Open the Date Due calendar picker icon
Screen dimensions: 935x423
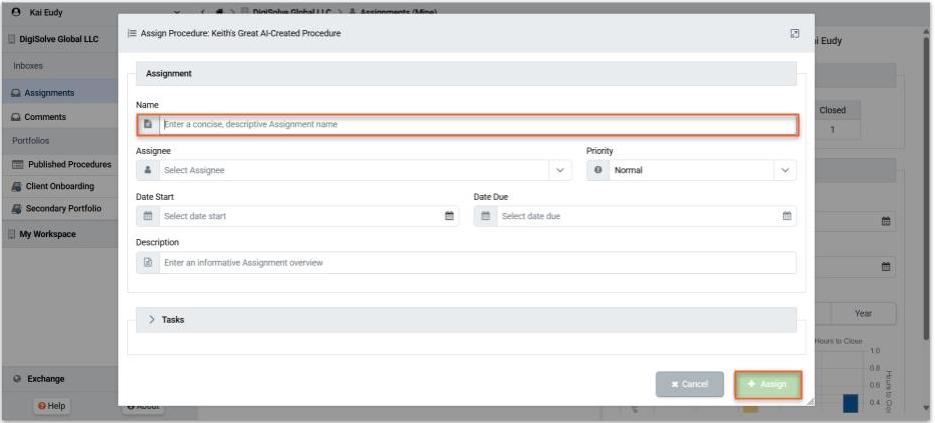(786, 216)
